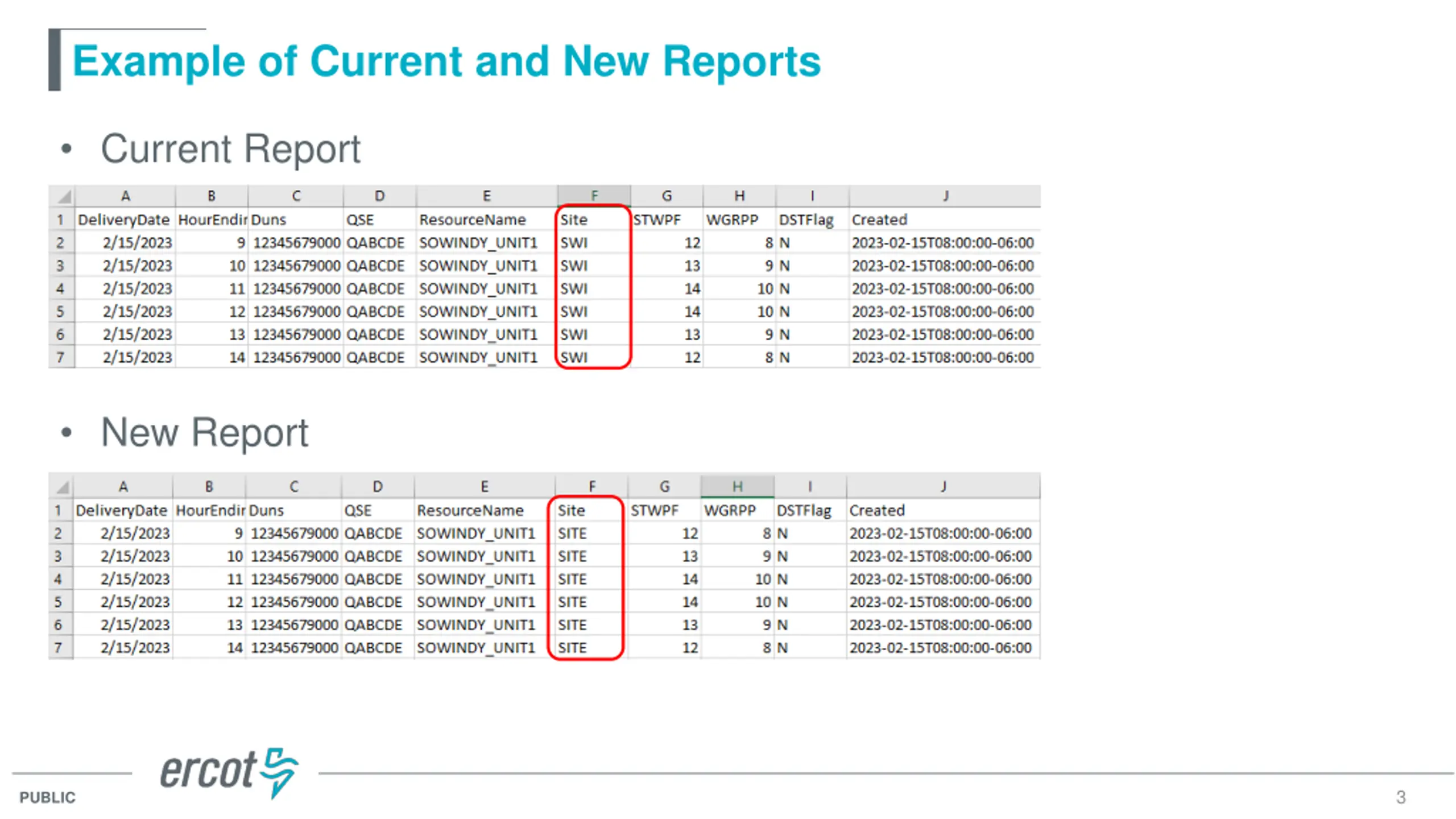Select column F header in Current Report
Screen dimensions: 1456x819
(594, 196)
